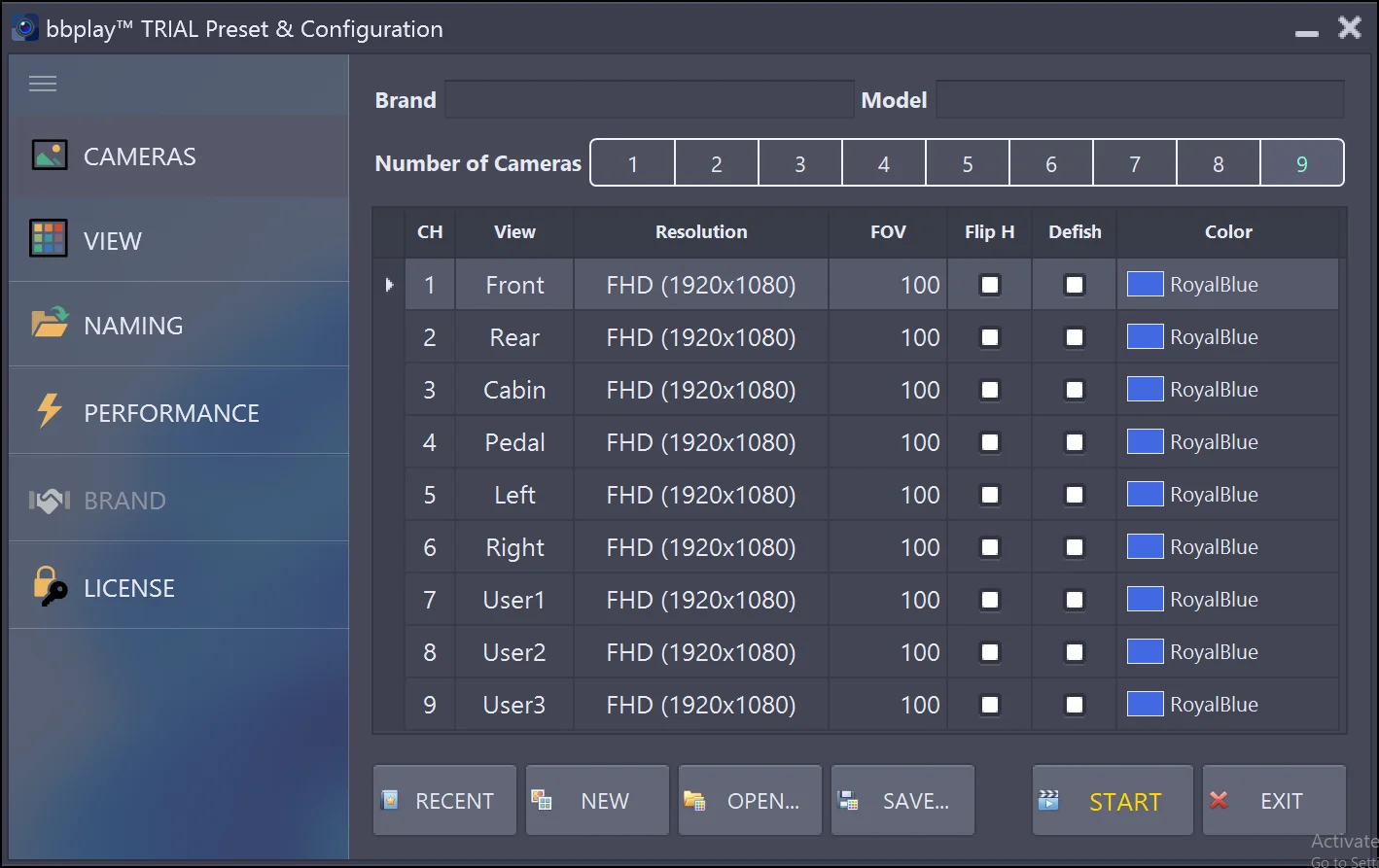Toggle Flip H for User2 channel

point(989,652)
